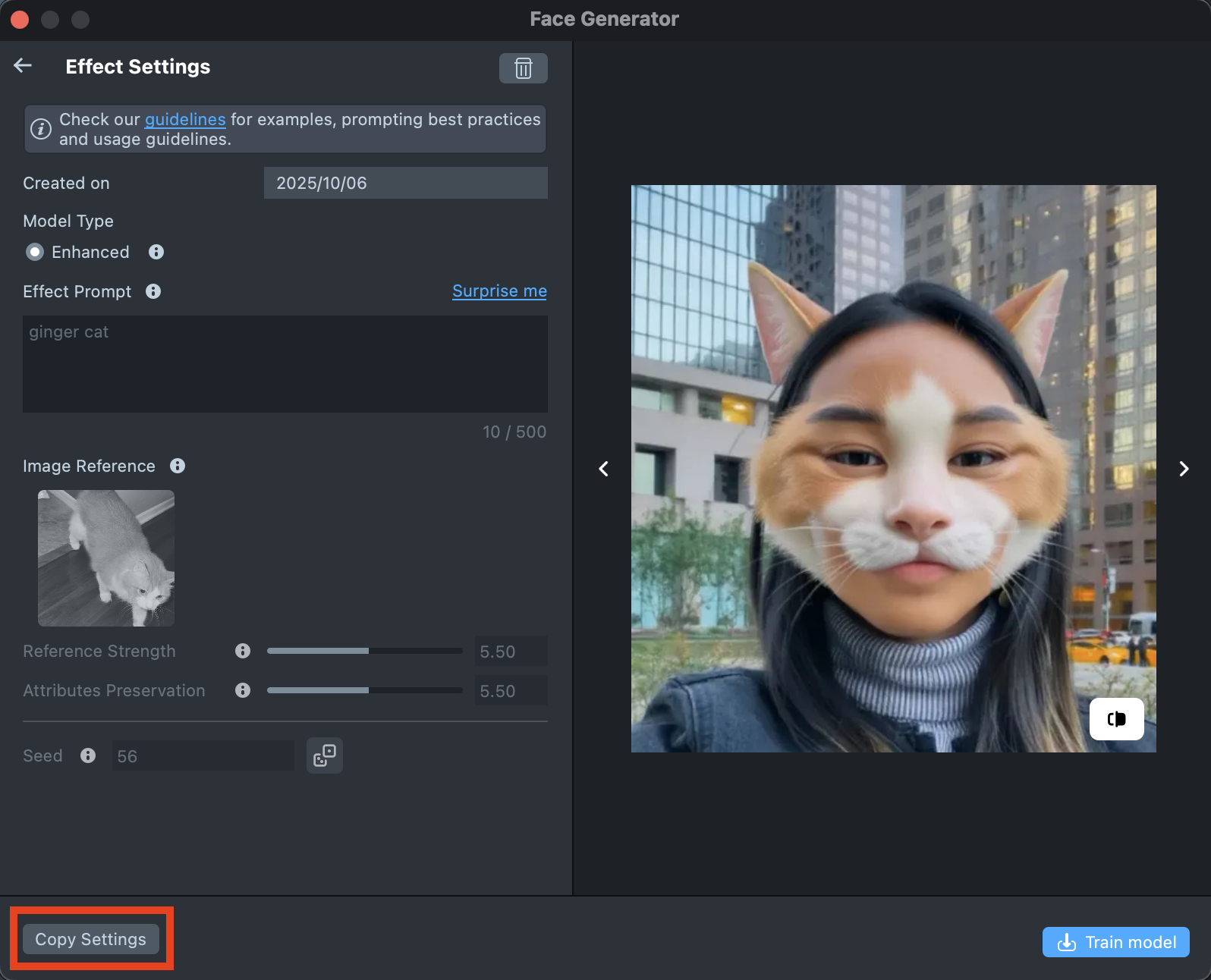Show the previous preview image
Viewport: 1211px width, 980px height.
tap(604, 469)
